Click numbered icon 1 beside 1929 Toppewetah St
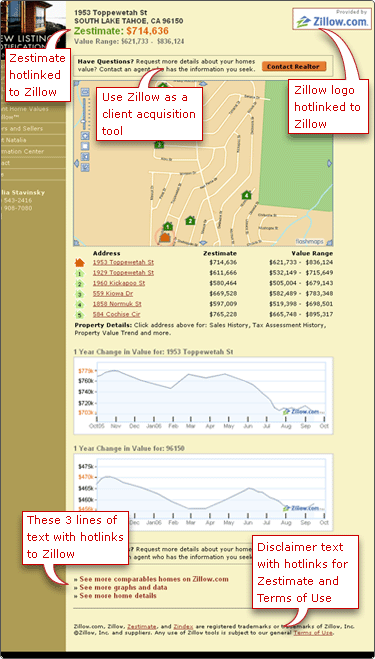The image size is (375, 659). (x=80, y=273)
